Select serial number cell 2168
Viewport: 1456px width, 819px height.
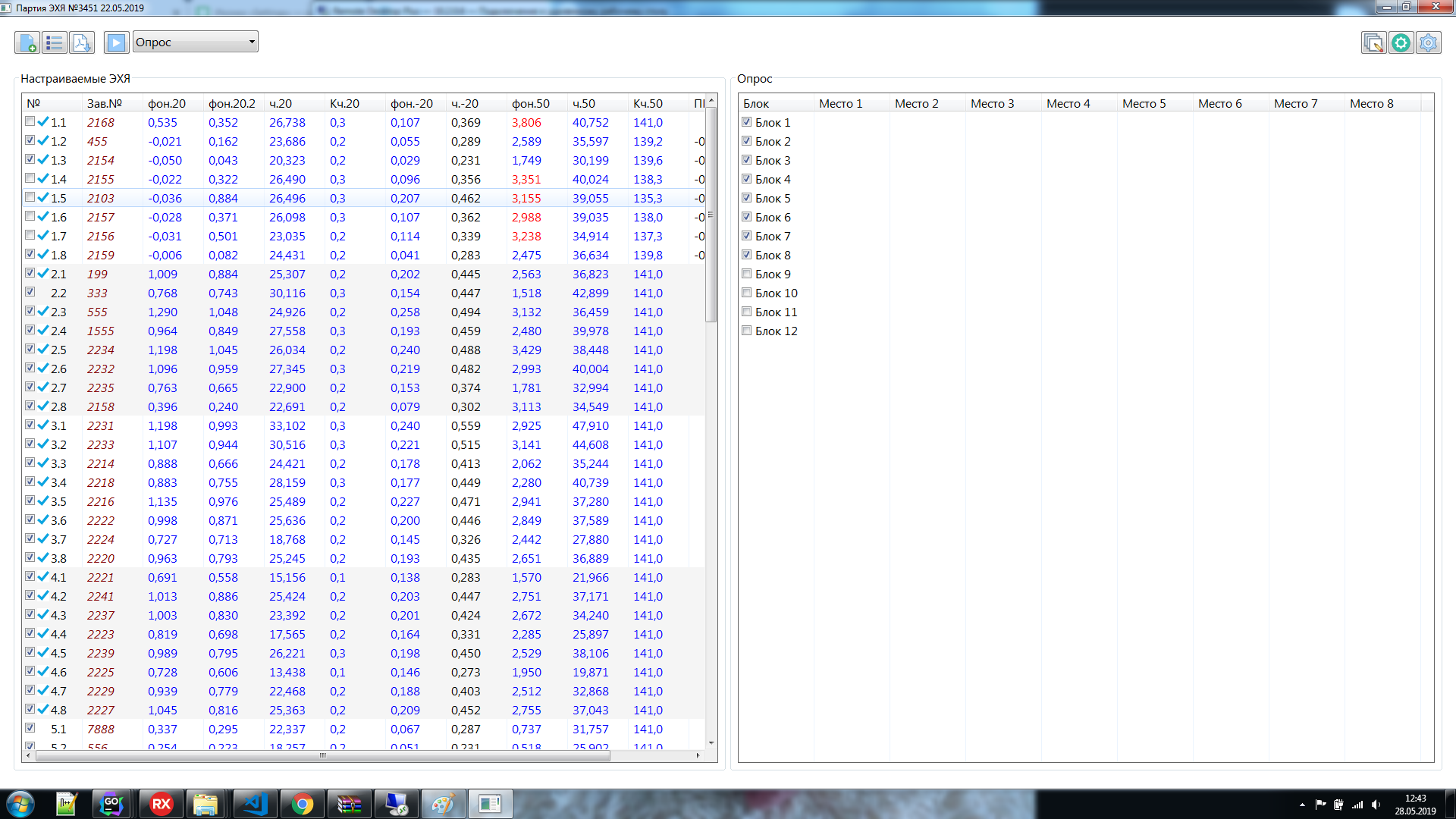100,122
